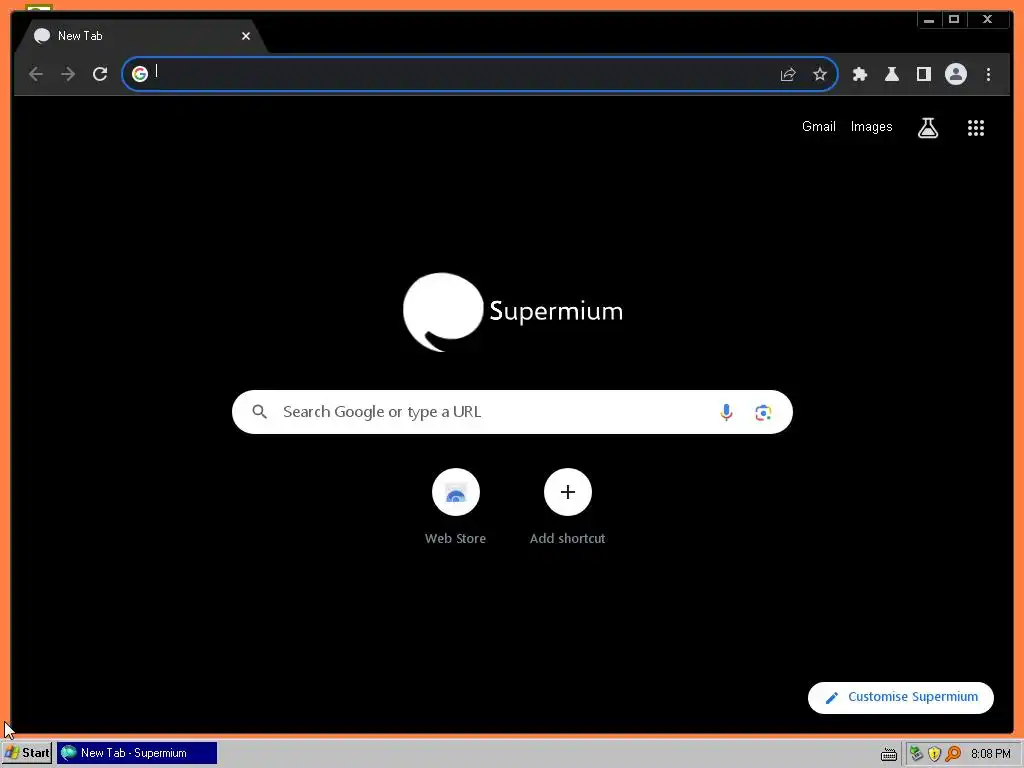Open Search Labs flask icon on page
The width and height of the screenshot is (1024, 768).
[927, 128]
